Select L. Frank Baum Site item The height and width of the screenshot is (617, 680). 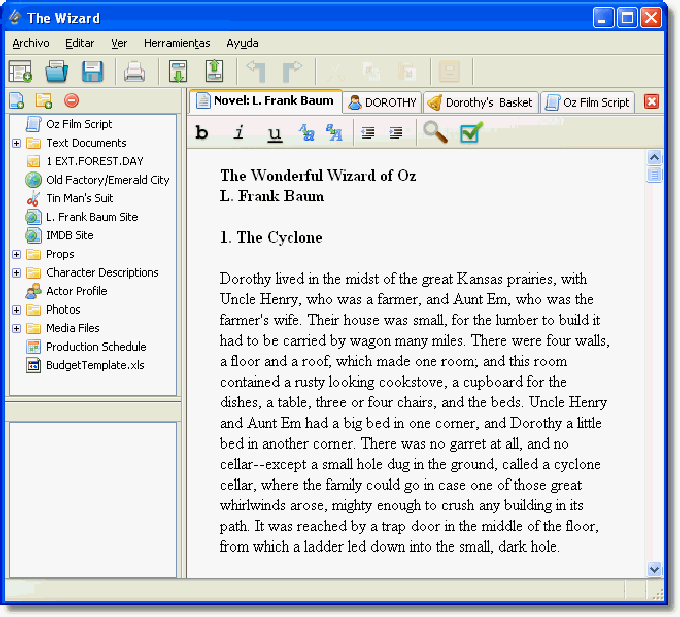92,217
